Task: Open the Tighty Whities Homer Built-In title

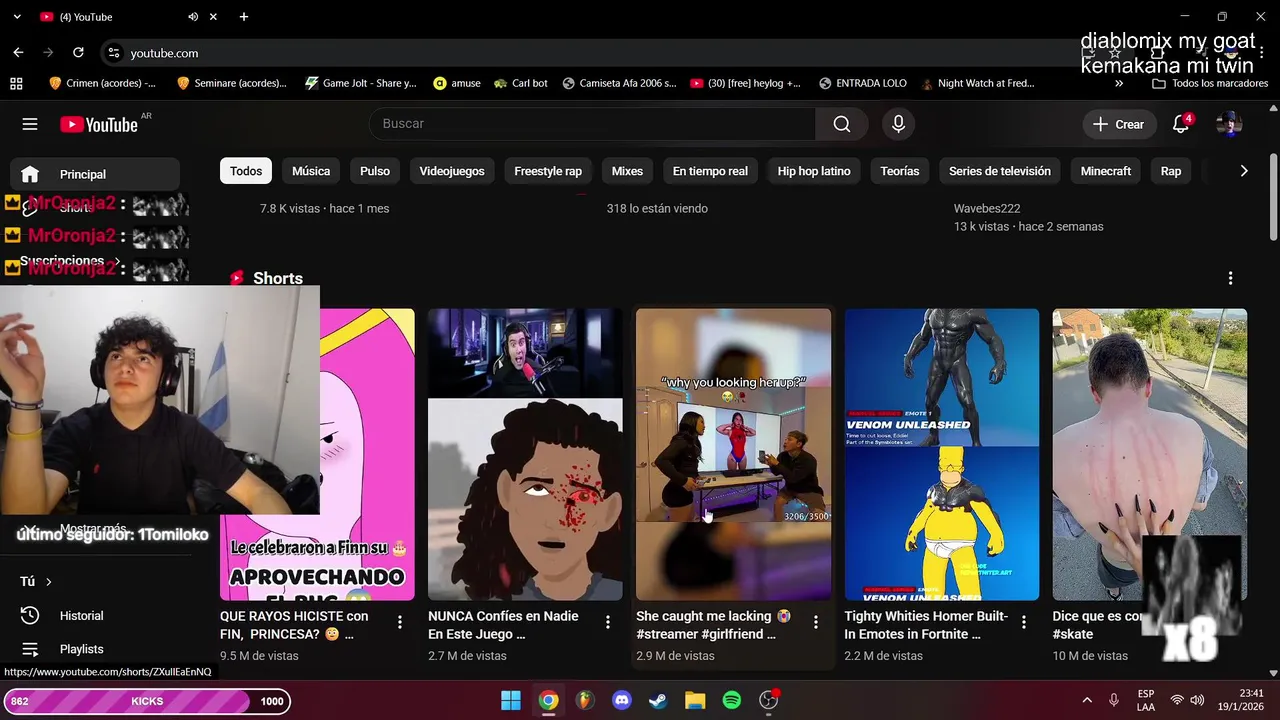Action: [x=926, y=625]
